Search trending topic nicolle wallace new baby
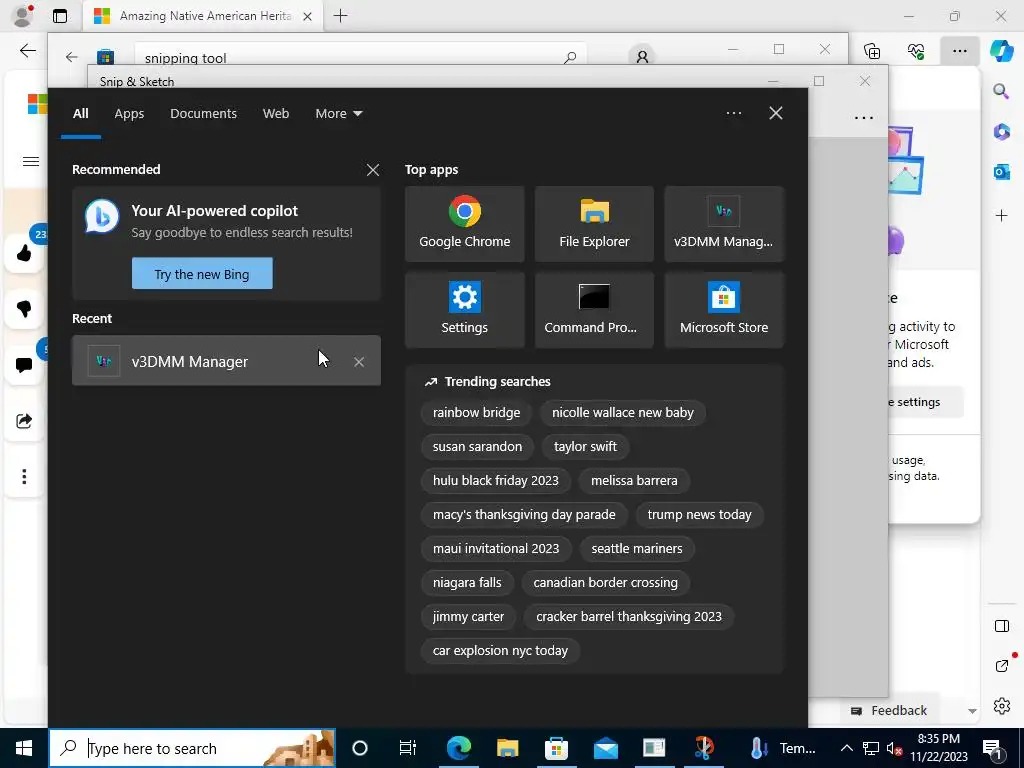1024x768 pixels. (x=622, y=413)
